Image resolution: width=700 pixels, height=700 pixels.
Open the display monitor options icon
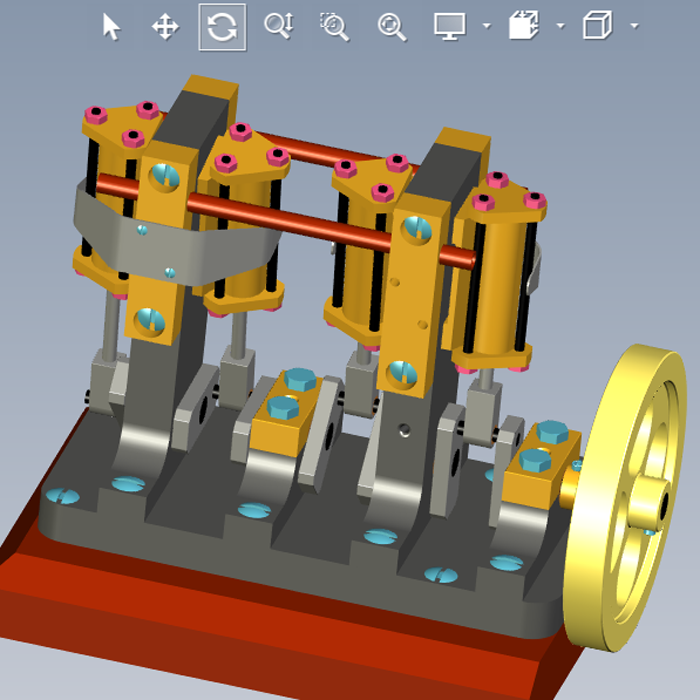click(x=450, y=26)
